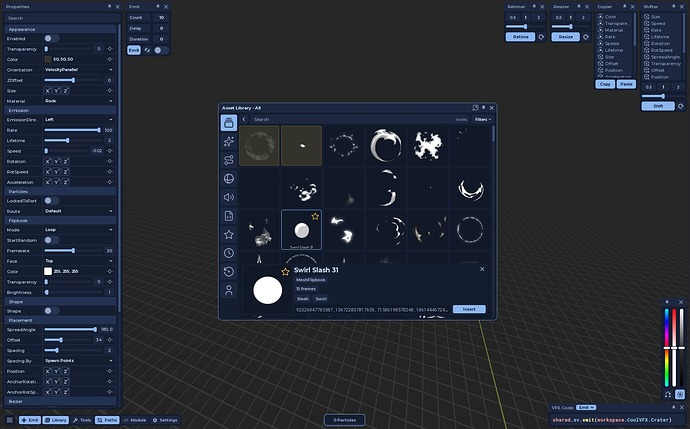The width and height of the screenshot is (690, 429).
Task: Favorite Swirl Slash 31 via detail star
Action: click(x=285, y=272)
